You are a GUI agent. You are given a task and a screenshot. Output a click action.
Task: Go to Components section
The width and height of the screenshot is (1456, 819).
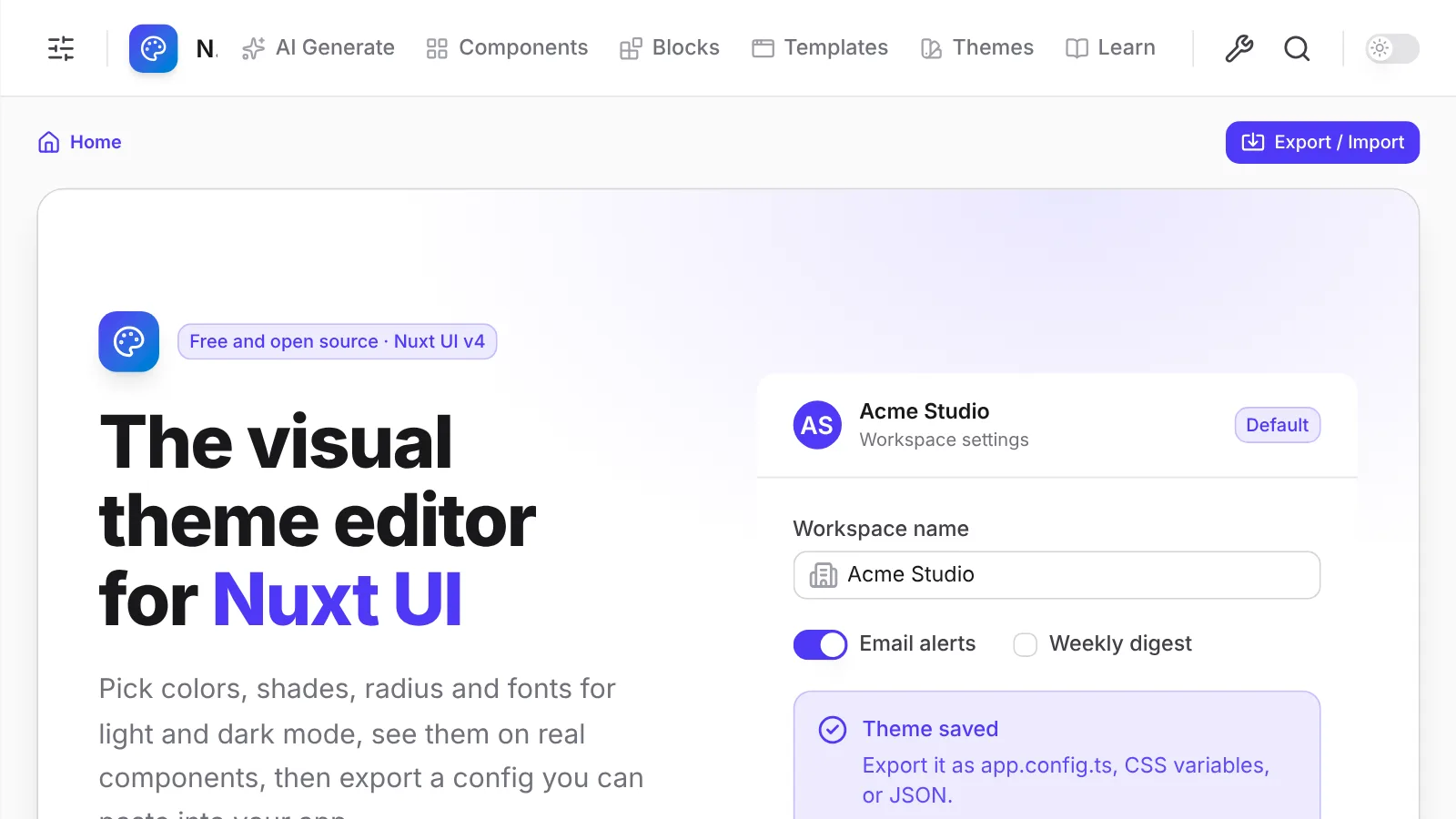507,48
